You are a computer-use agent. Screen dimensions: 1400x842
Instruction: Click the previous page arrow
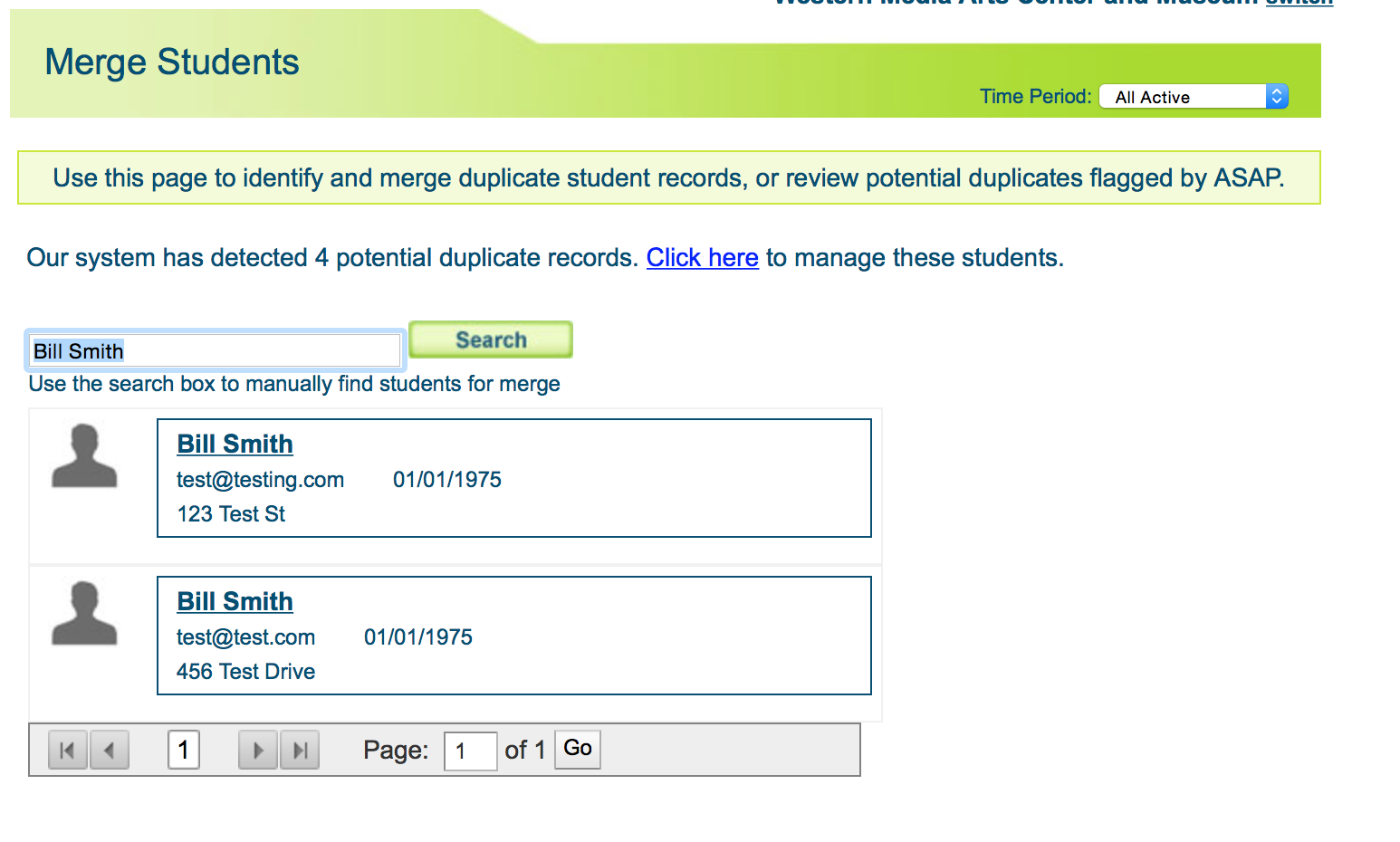tap(110, 750)
